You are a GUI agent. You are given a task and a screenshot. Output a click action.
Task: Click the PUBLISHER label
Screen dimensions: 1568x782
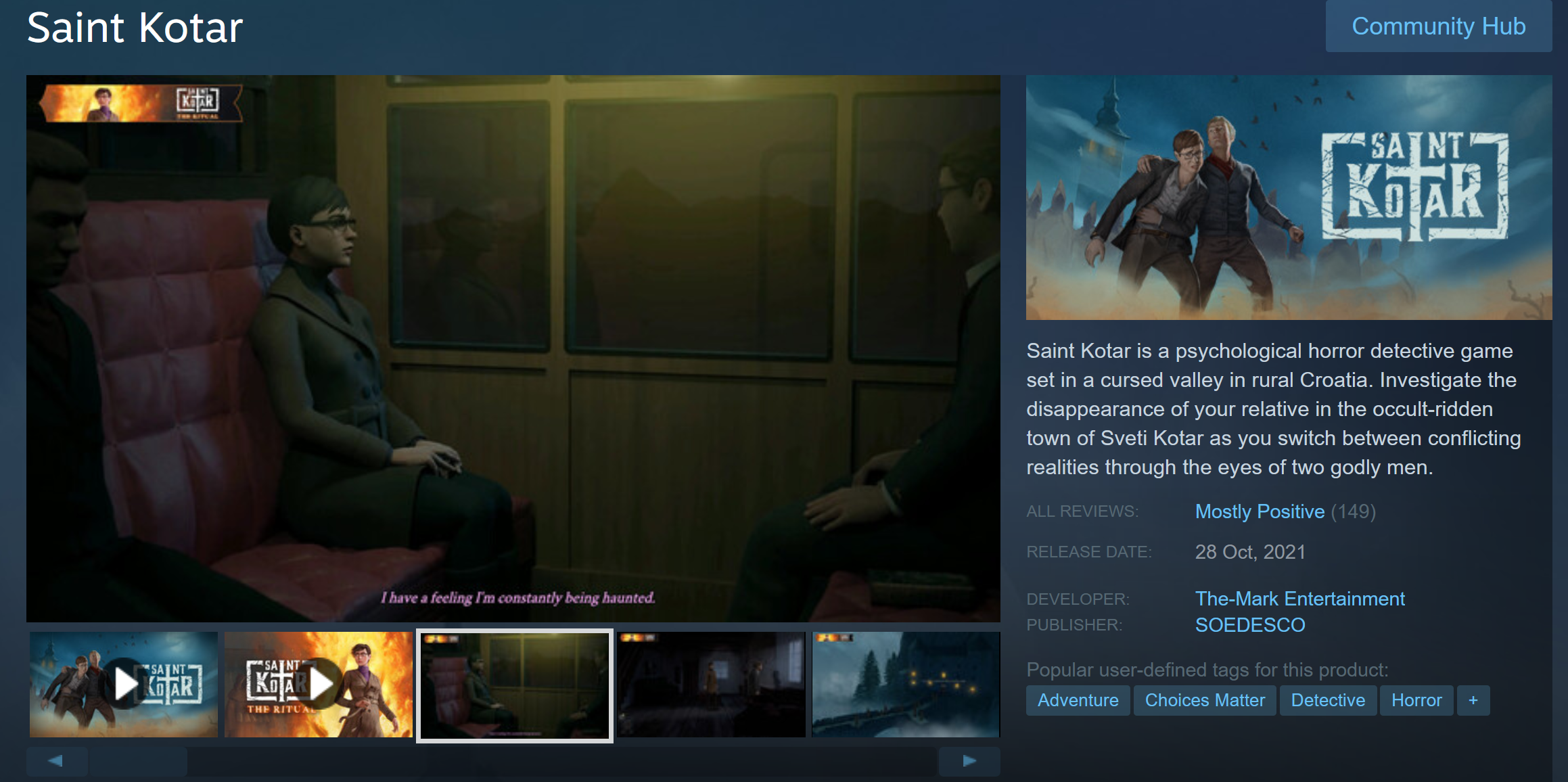point(1074,625)
